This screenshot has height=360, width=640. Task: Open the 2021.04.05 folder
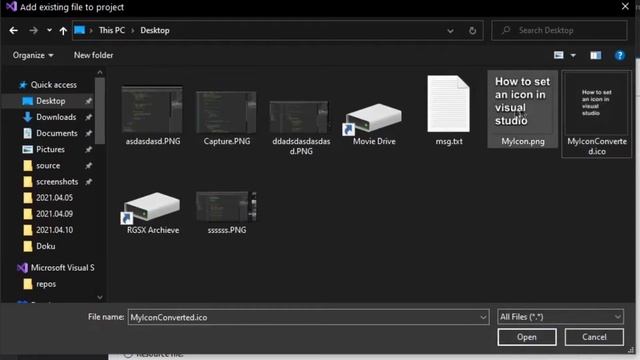(54, 198)
